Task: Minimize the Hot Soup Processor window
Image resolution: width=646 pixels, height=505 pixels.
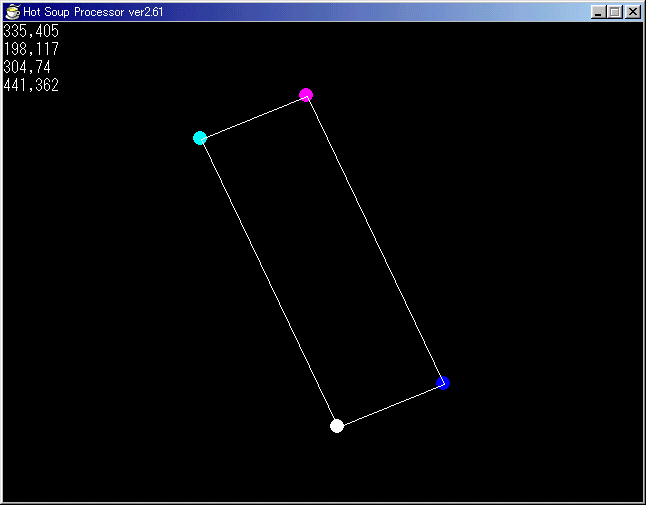Action: [x=598, y=12]
